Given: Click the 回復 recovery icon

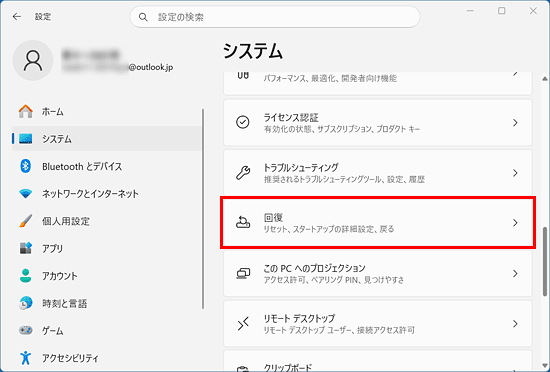Looking at the screenshot, I should pyautogui.click(x=243, y=223).
